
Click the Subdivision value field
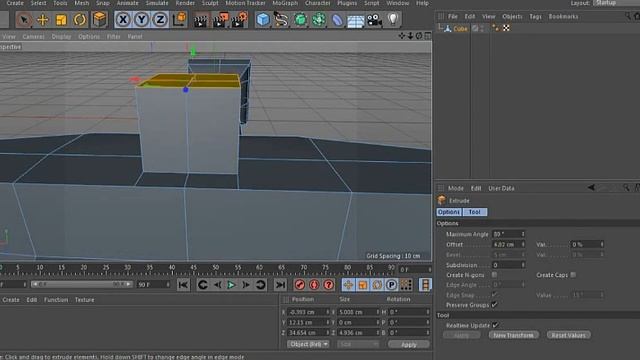click(508, 265)
